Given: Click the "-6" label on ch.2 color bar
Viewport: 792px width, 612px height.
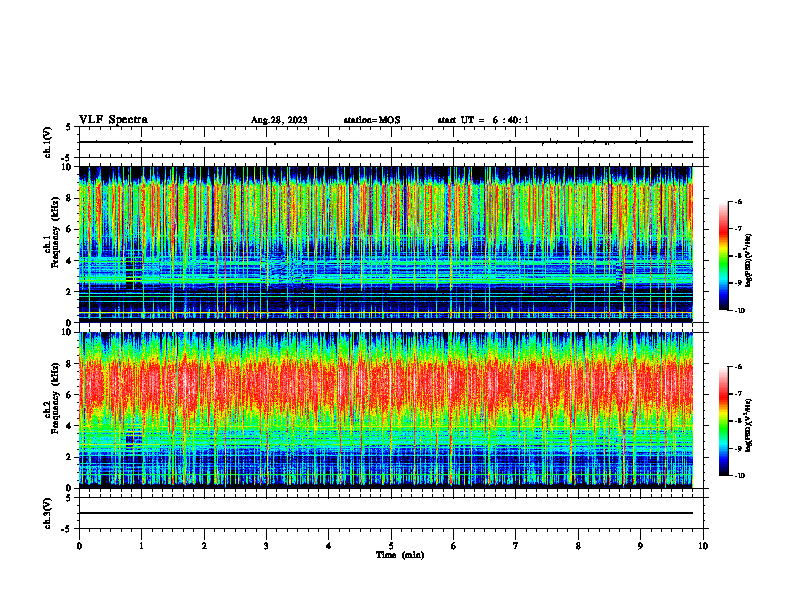Looking at the screenshot, I should (738, 367).
